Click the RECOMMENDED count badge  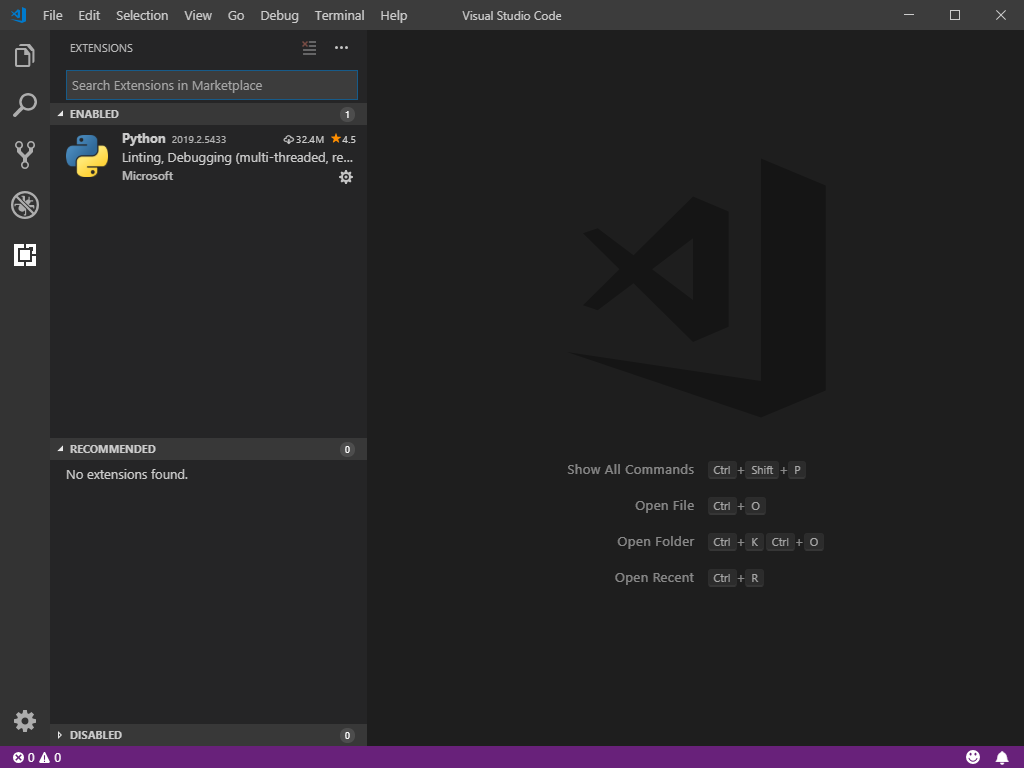(x=347, y=449)
